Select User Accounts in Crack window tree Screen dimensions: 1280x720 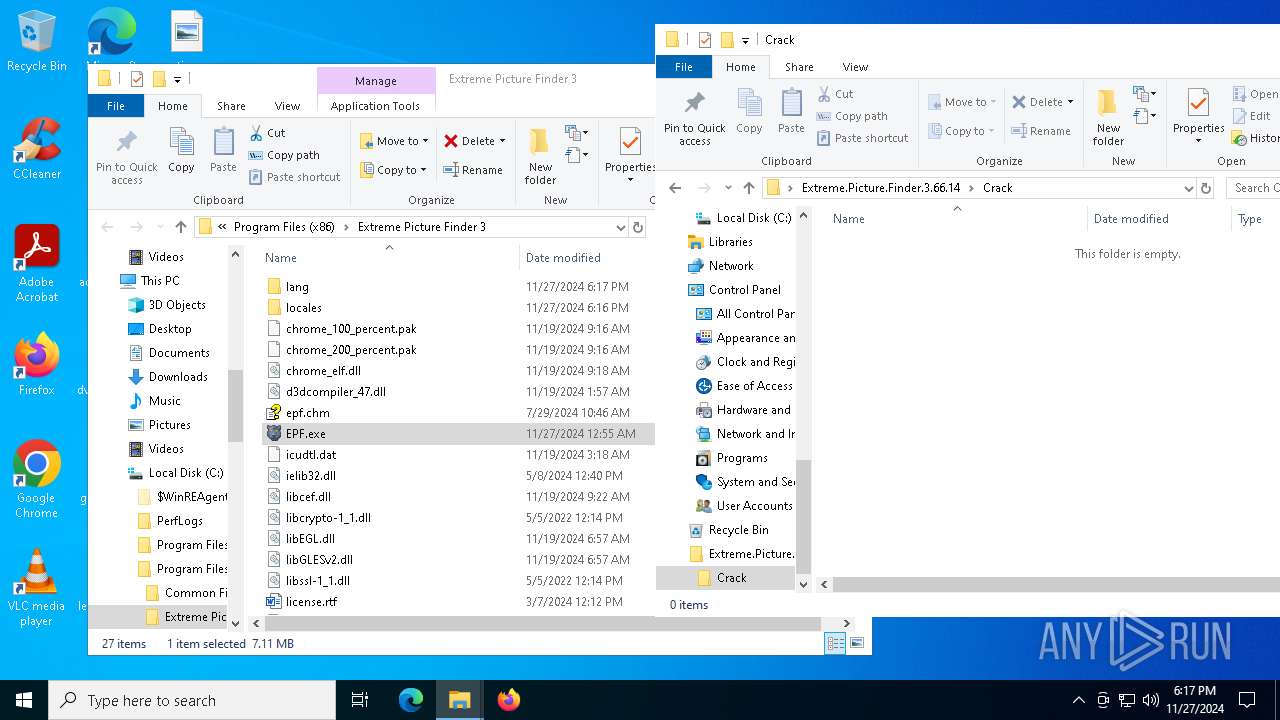(754, 506)
